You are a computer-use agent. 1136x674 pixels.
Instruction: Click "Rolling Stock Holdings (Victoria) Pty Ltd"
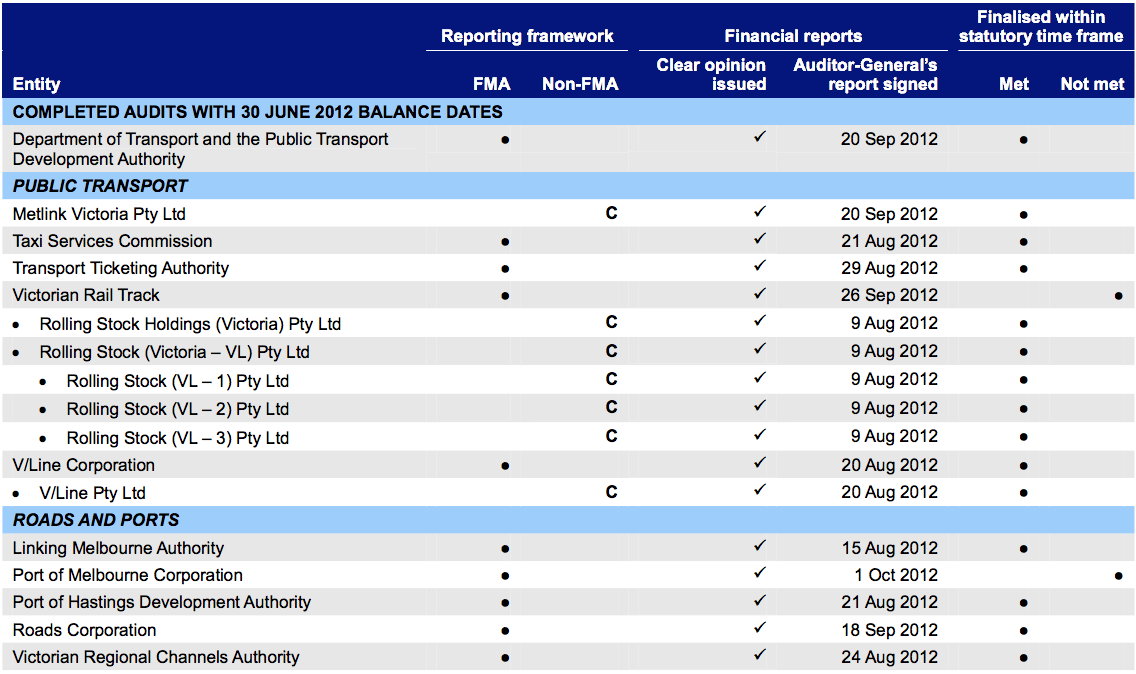coord(190,324)
